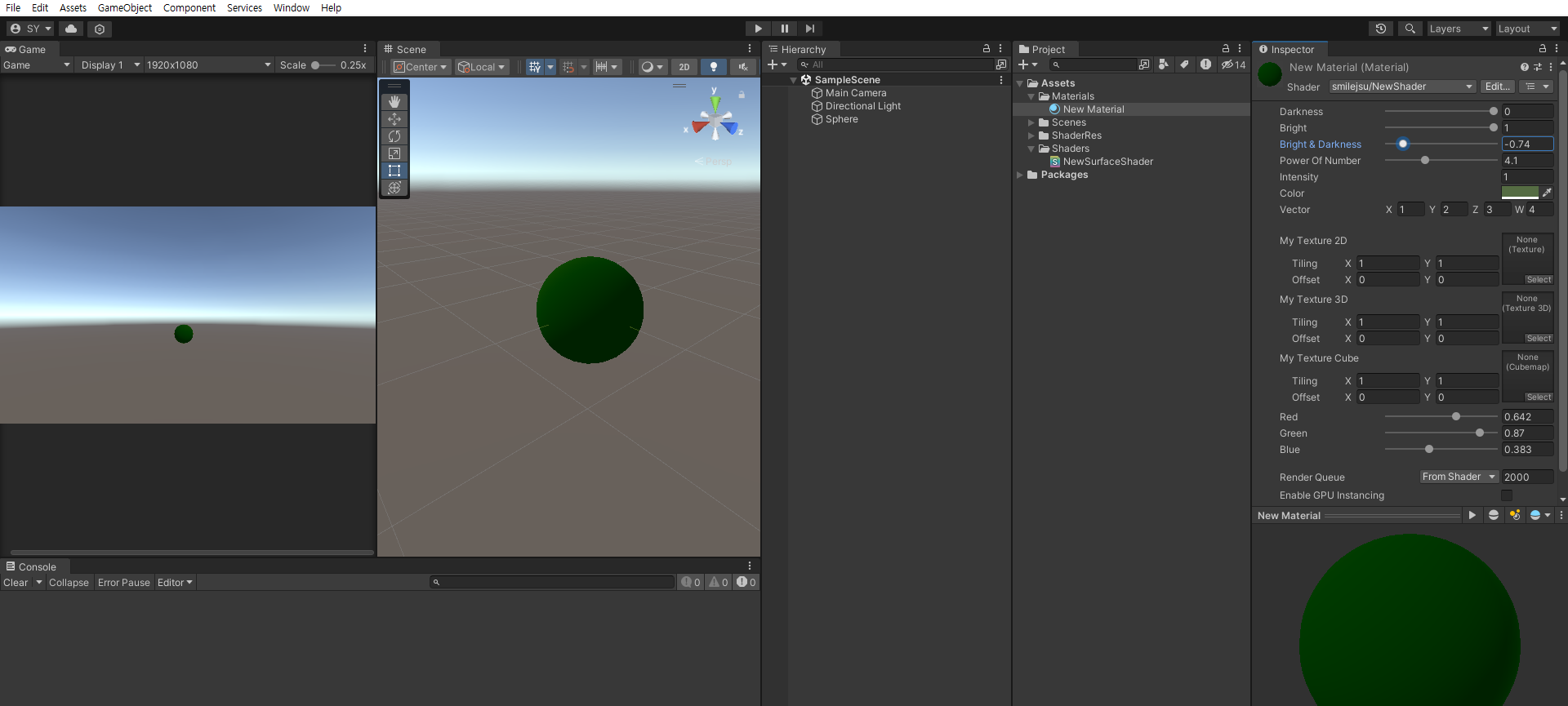1568x706 pixels.
Task: Adjust the Green slider
Action: (1441, 433)
